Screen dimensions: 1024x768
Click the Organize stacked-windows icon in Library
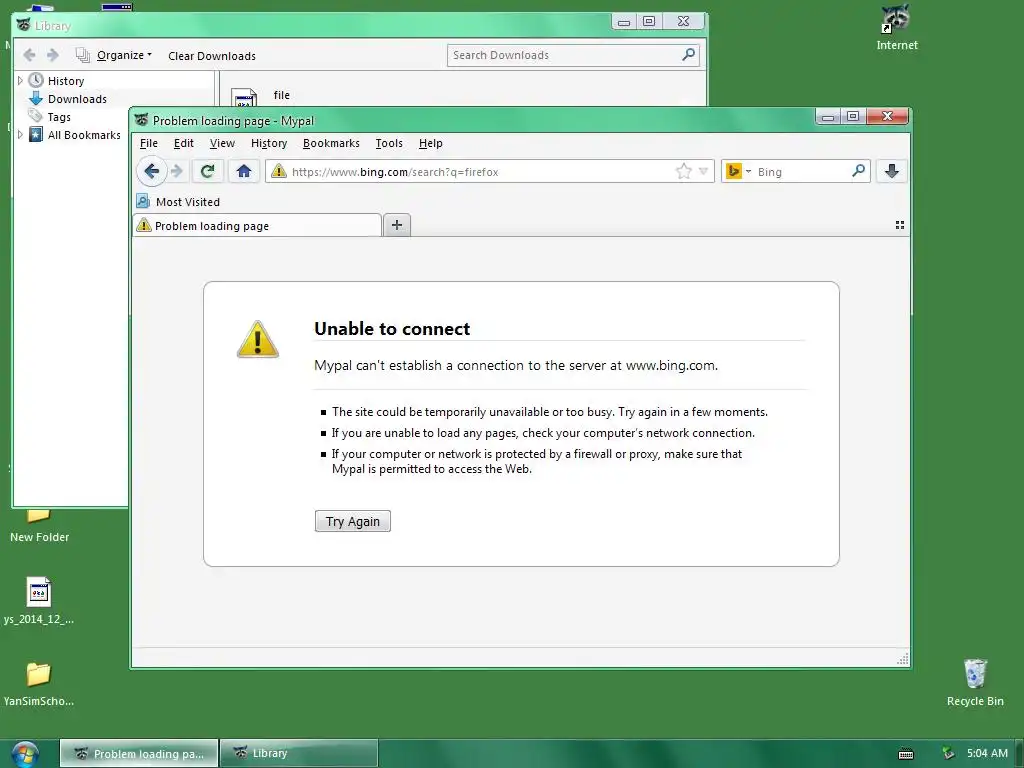(x=82, y=55)
